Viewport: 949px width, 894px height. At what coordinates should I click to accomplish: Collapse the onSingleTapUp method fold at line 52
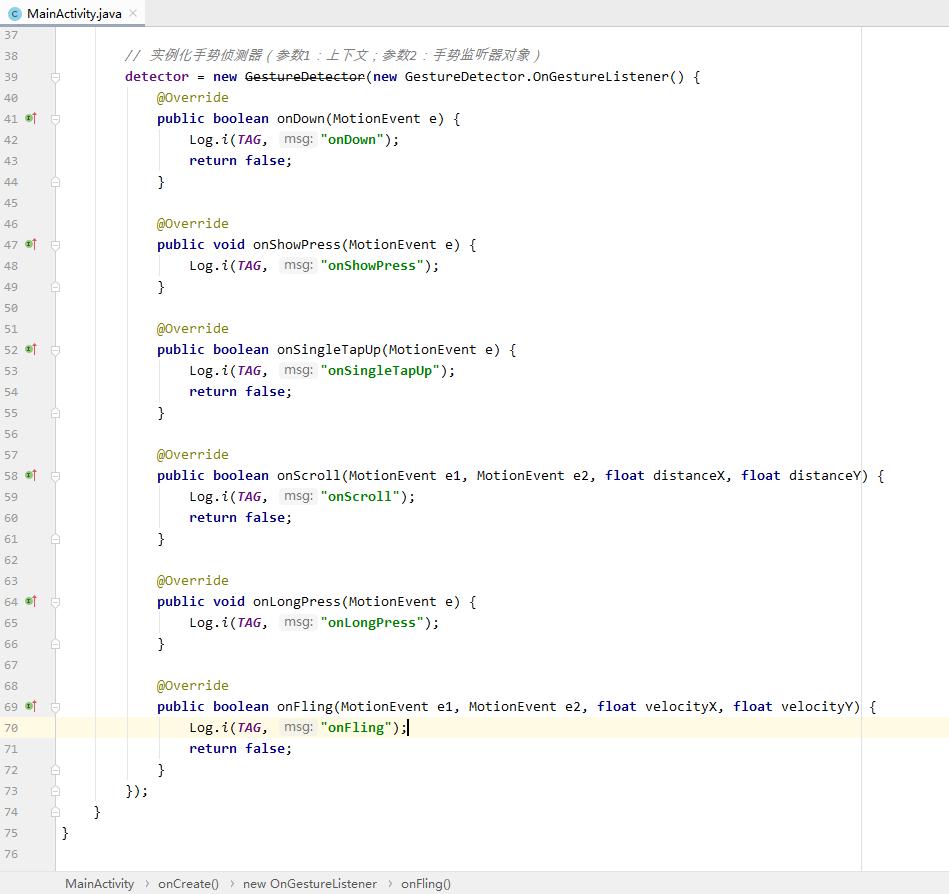56,349
